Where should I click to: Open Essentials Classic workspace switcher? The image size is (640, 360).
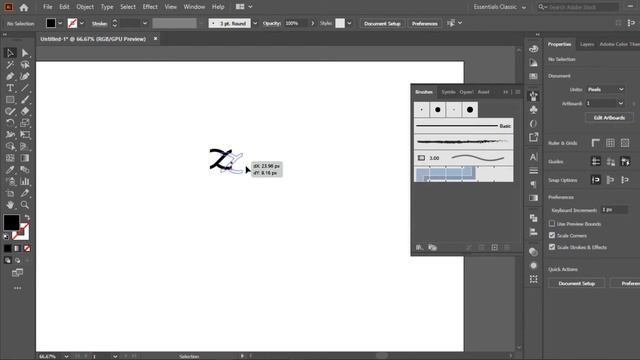tap(500, 7)
